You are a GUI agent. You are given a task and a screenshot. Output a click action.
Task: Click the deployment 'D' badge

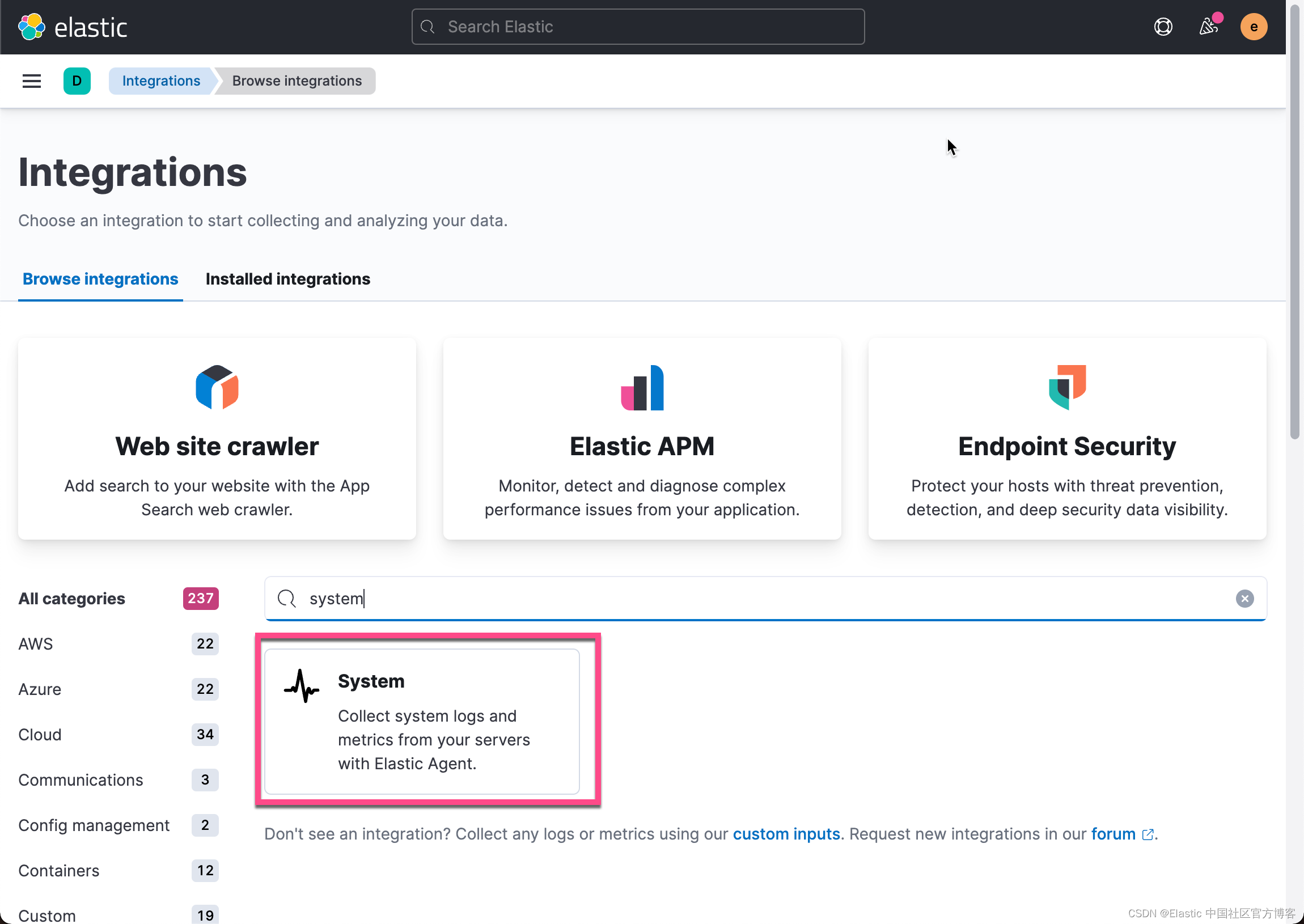[x=77, y=81]
